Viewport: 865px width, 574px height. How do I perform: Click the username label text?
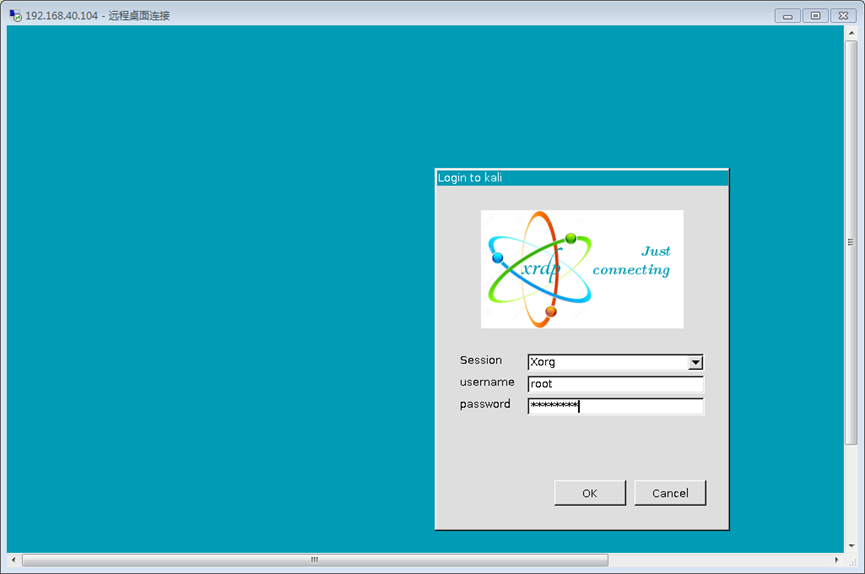tap(487, 382)
